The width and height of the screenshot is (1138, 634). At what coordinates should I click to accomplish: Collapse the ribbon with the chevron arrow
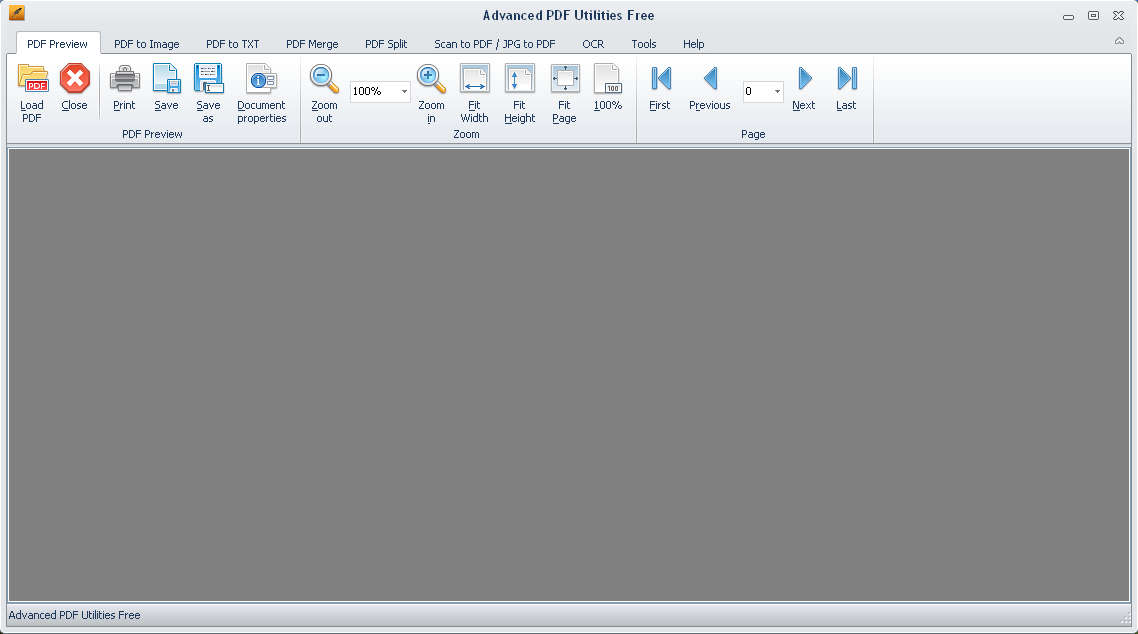click(x=1119, y=41)
